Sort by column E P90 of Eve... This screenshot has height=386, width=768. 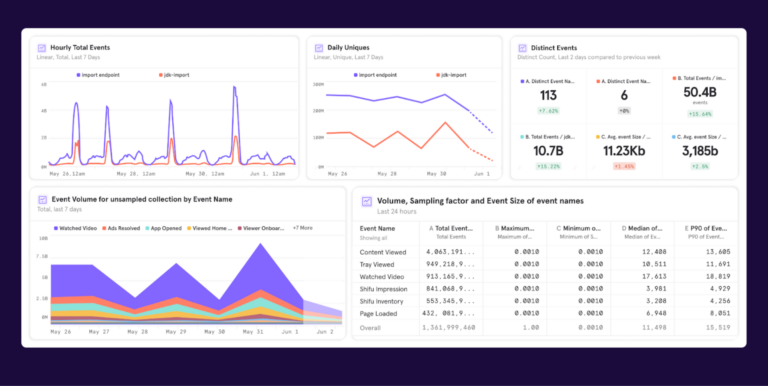[x=707, y=229]
